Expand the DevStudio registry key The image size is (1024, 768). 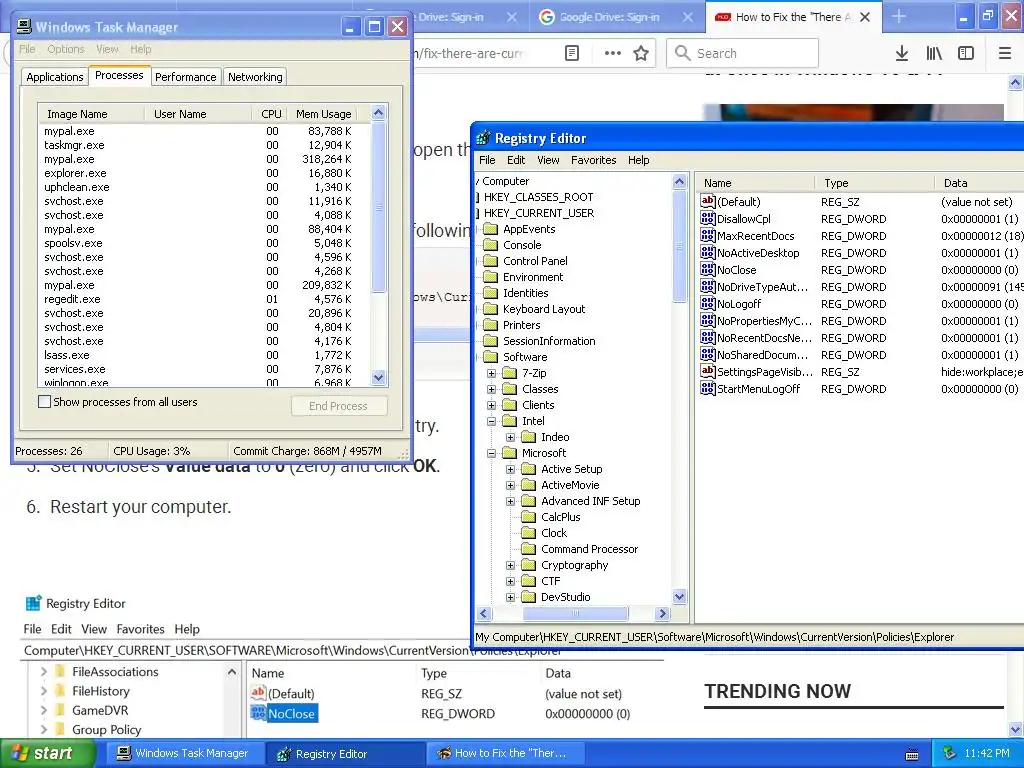pos(511,597)
